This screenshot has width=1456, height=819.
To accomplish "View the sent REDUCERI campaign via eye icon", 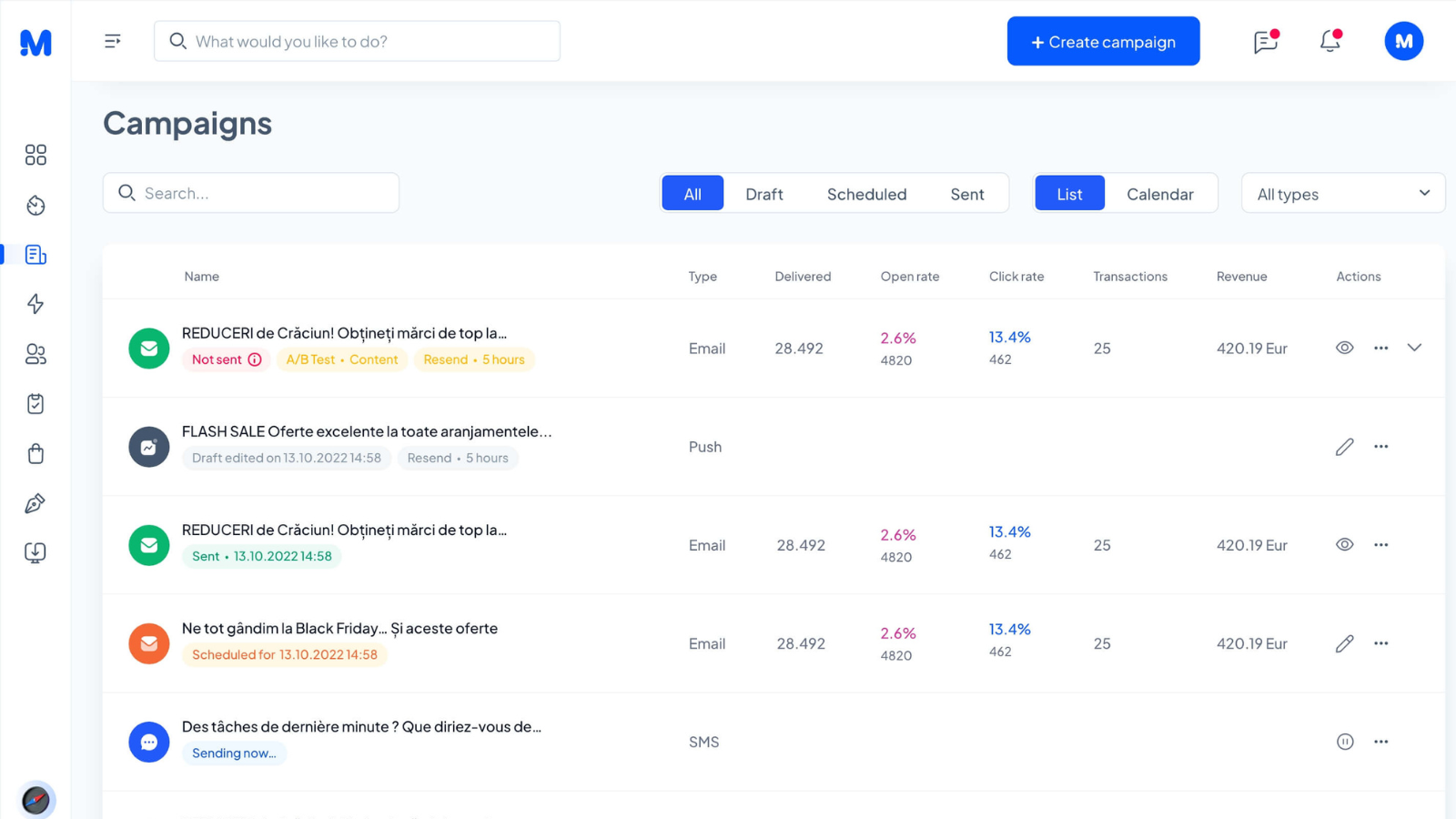I will point(1344,545).
